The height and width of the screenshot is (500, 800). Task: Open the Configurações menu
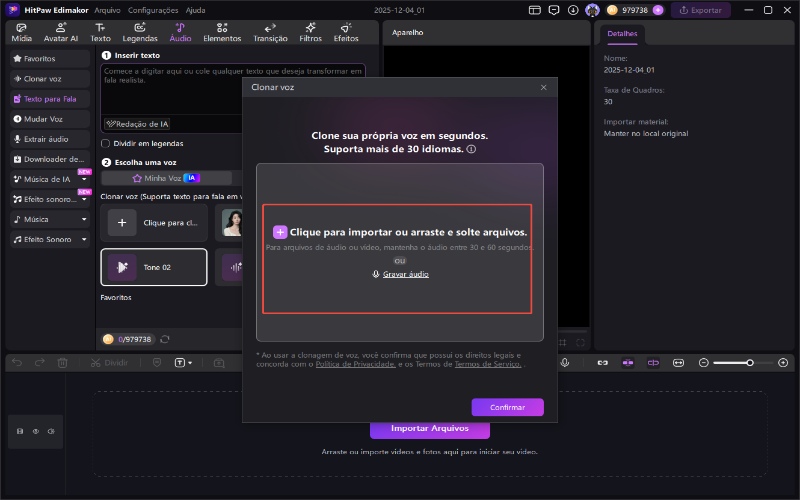pos(153,9)
